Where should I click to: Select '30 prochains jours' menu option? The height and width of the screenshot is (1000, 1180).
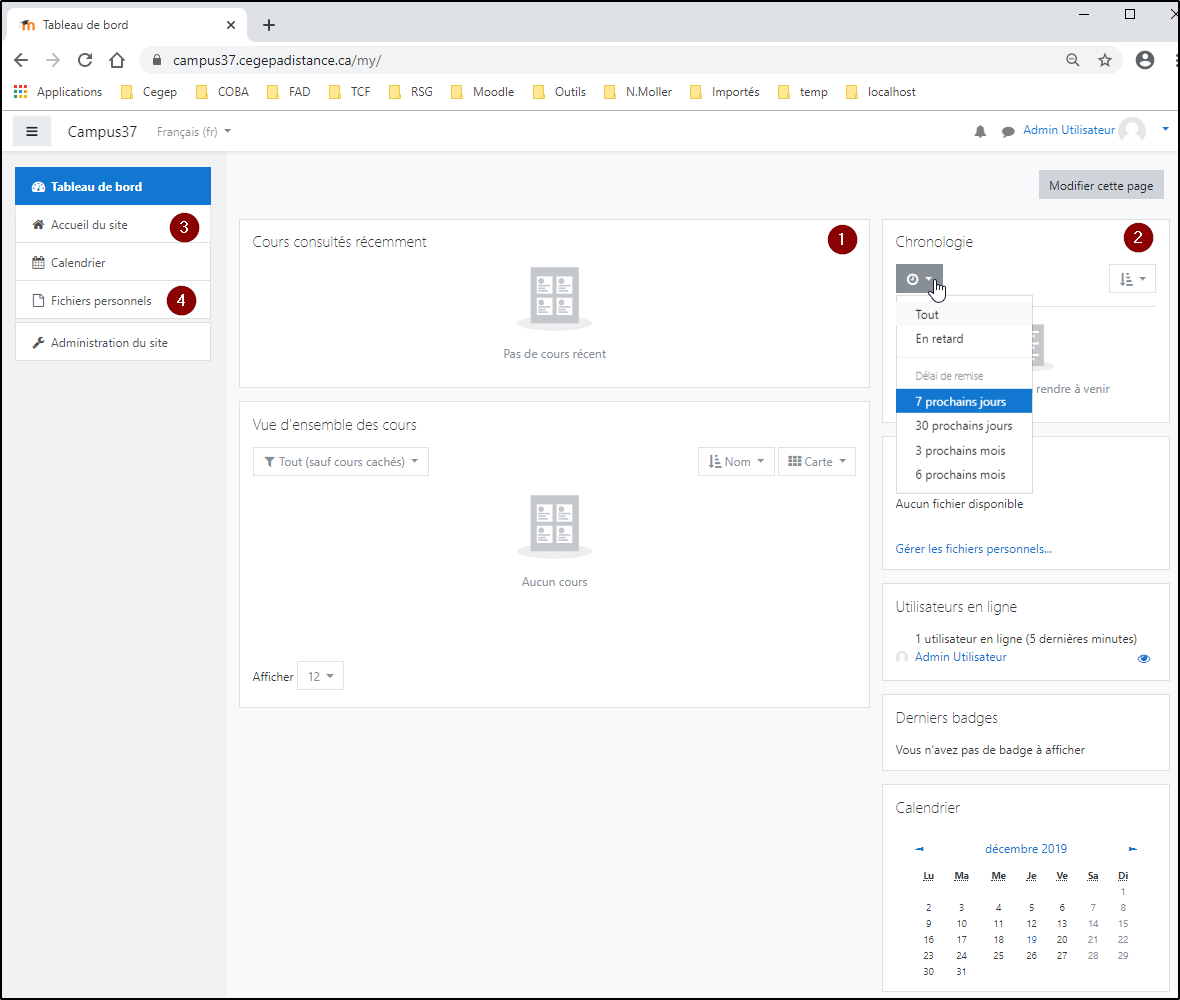tap(963, 426)
